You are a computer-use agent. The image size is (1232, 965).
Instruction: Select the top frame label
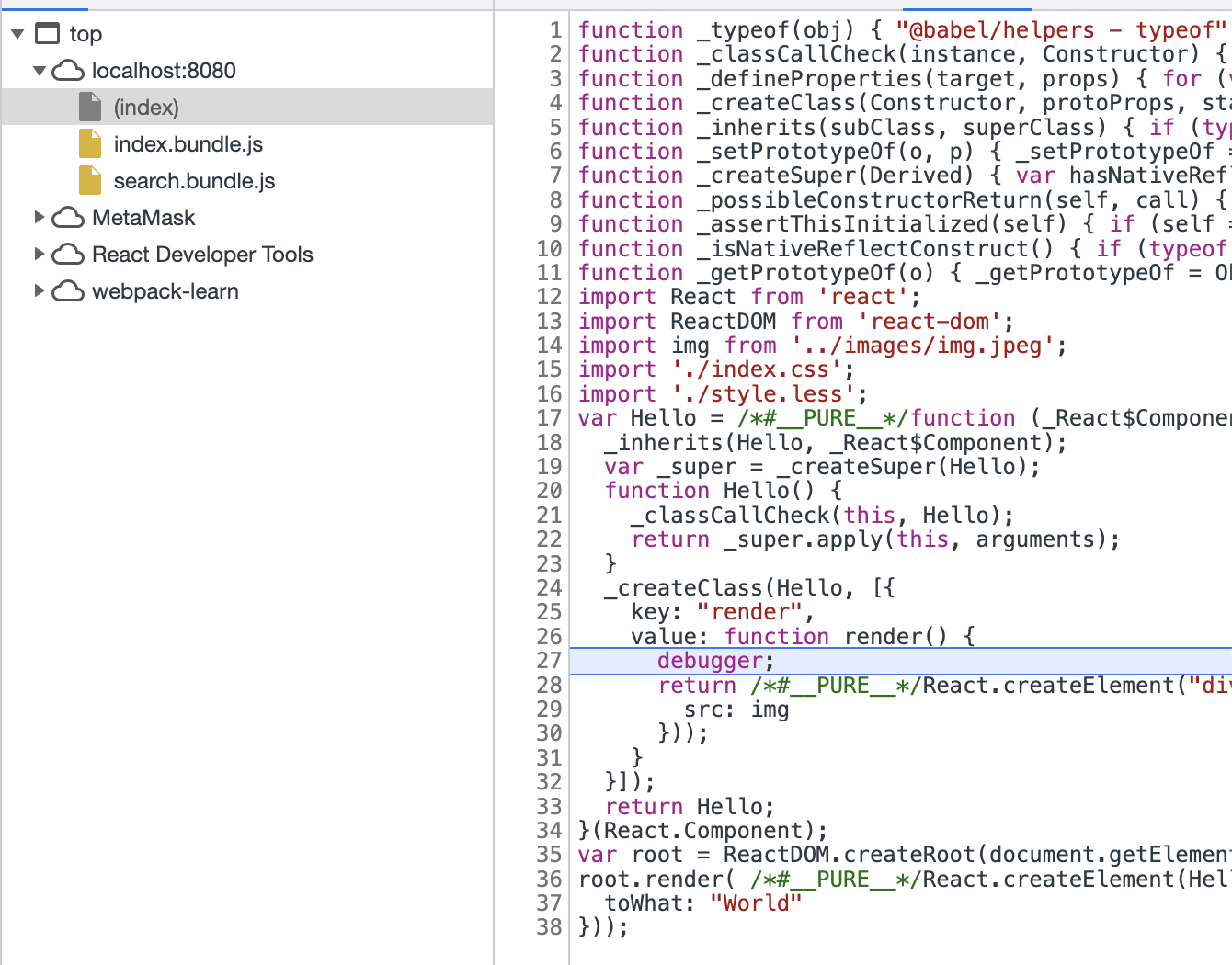click(86, 34)
